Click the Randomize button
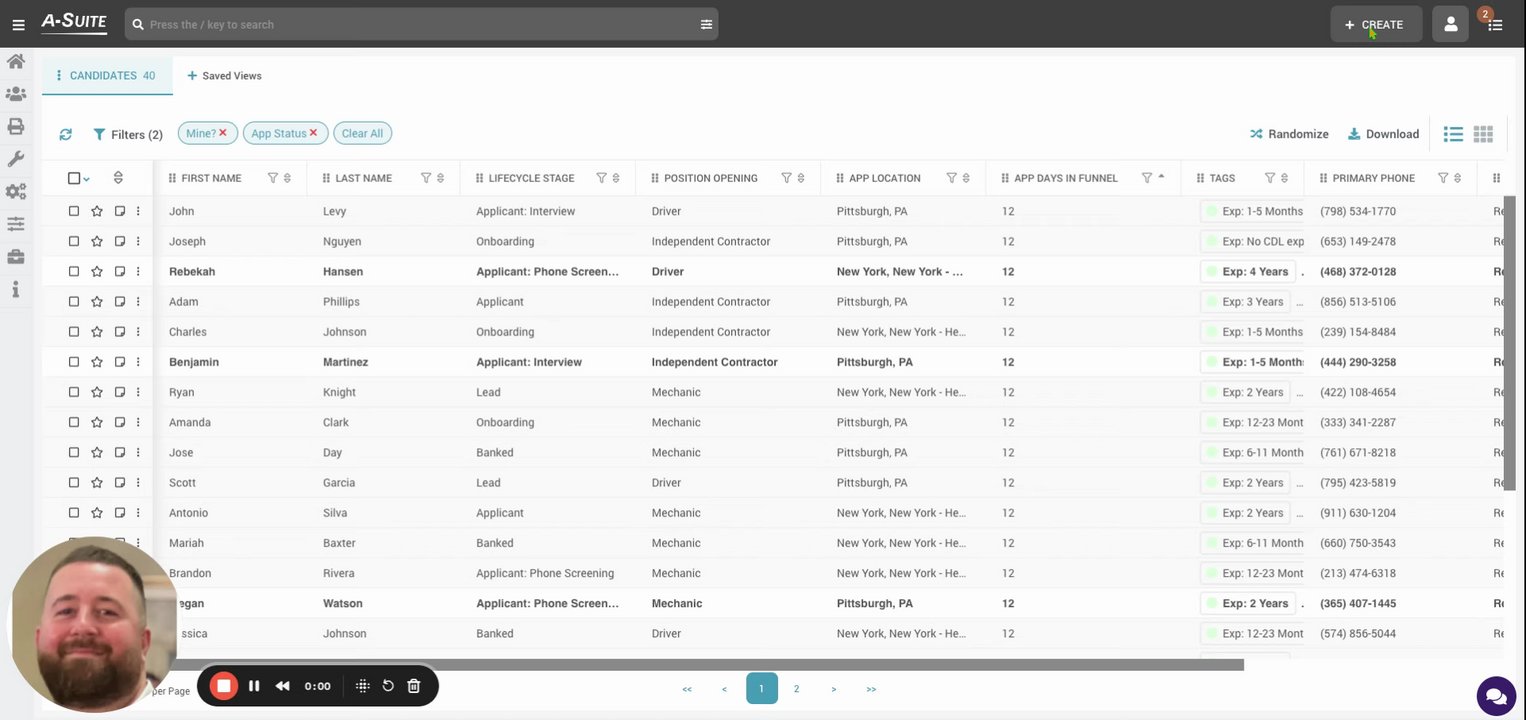This screenshot has height=720, width=1526. coord(1289,134)
